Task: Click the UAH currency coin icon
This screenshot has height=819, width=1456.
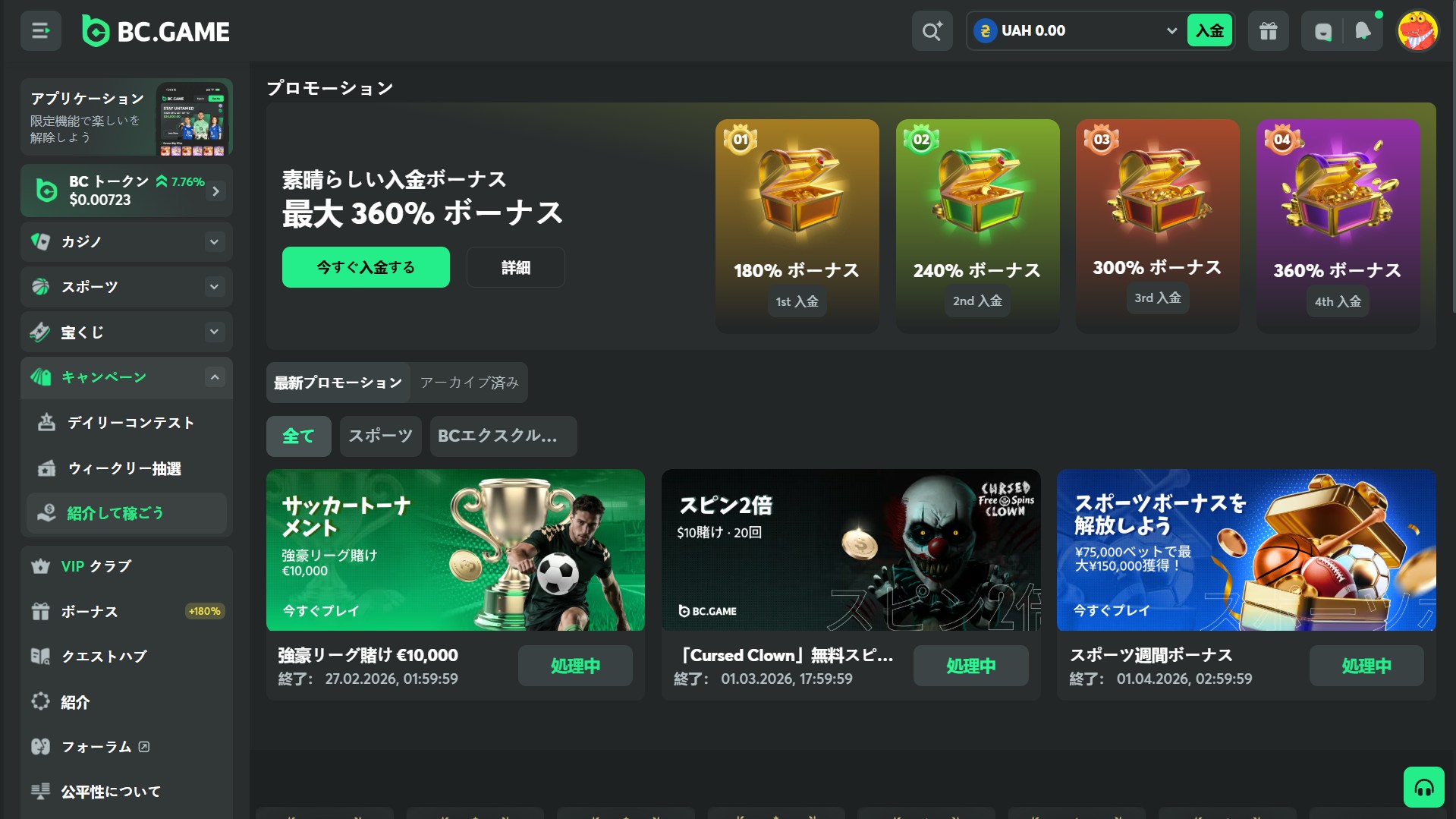Action: click(x=985, y=31)
